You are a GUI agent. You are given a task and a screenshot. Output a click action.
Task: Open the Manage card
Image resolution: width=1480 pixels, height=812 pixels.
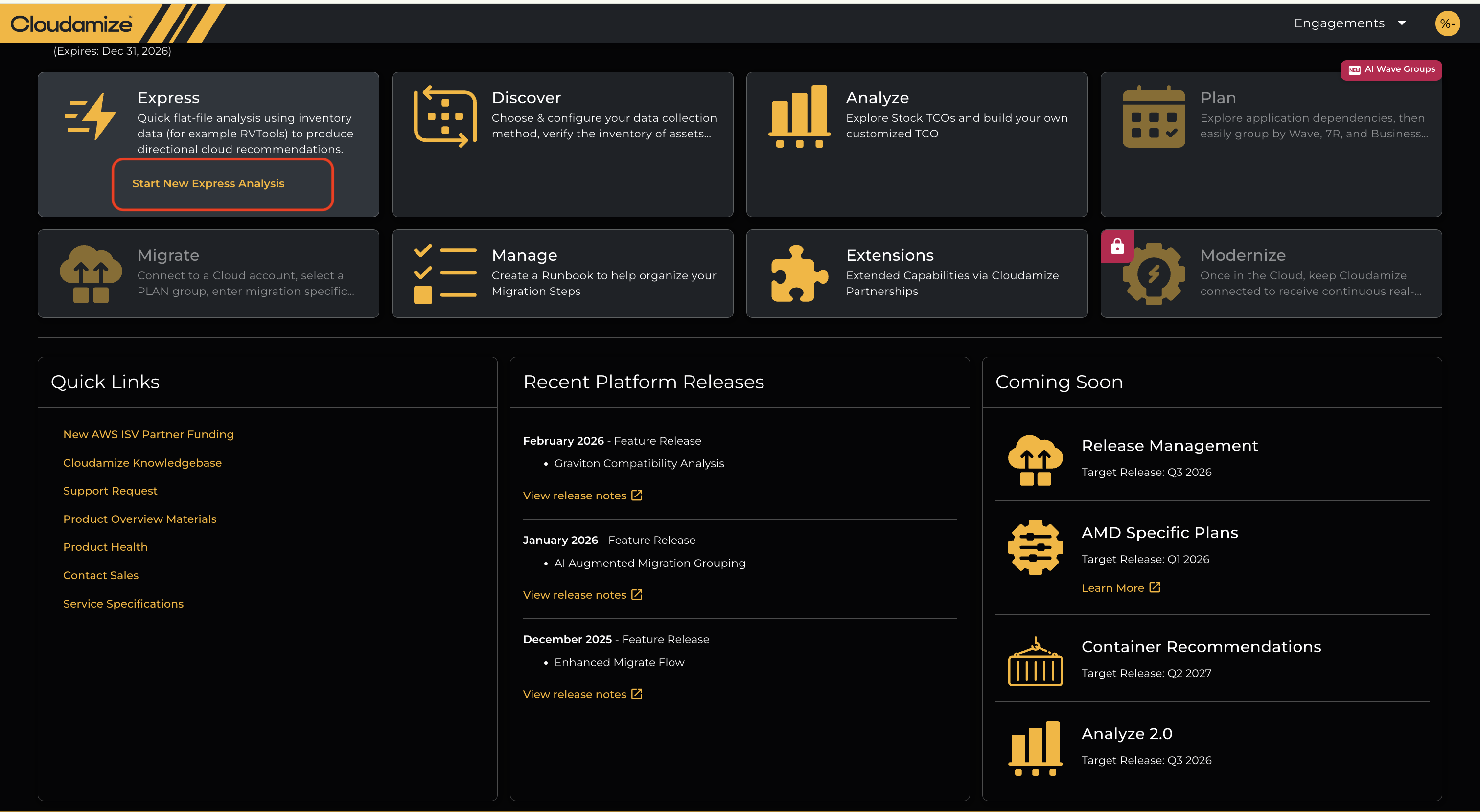coord(562,274)
